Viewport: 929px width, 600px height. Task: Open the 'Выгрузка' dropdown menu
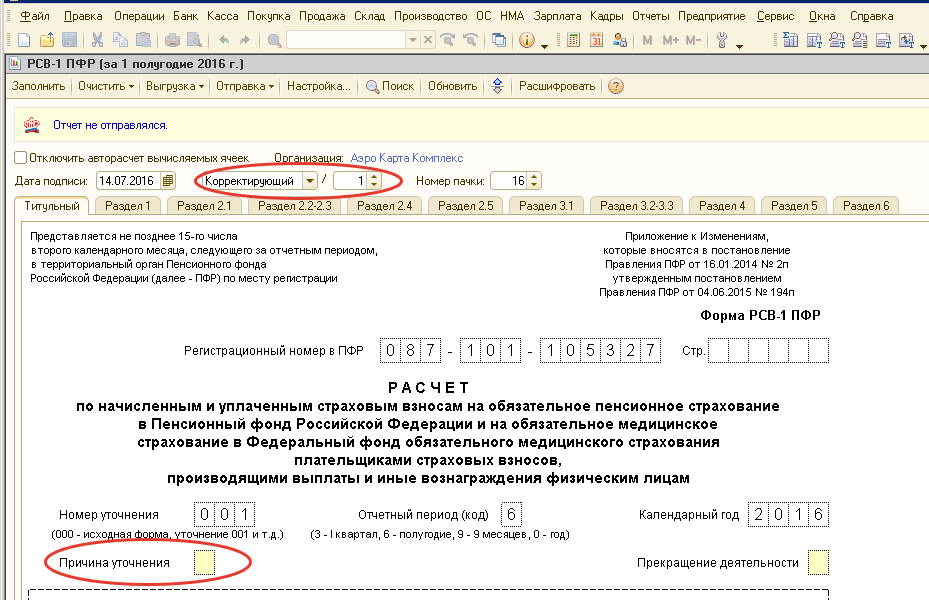(x=174, y=86)
